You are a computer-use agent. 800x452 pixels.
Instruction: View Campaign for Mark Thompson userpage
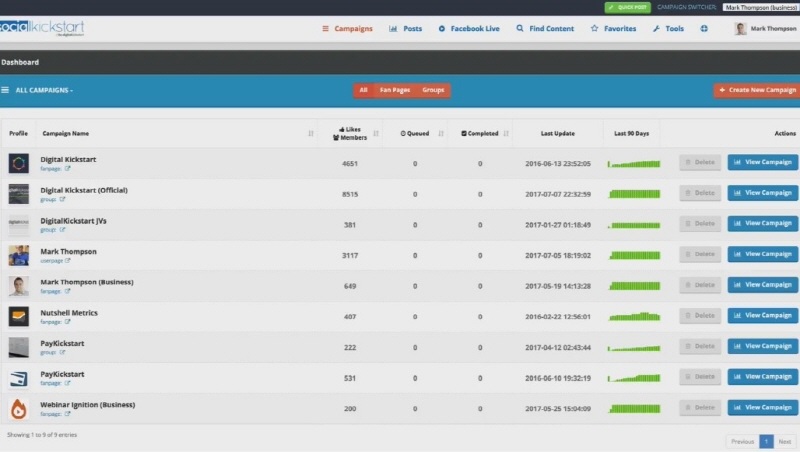point(763,254)
